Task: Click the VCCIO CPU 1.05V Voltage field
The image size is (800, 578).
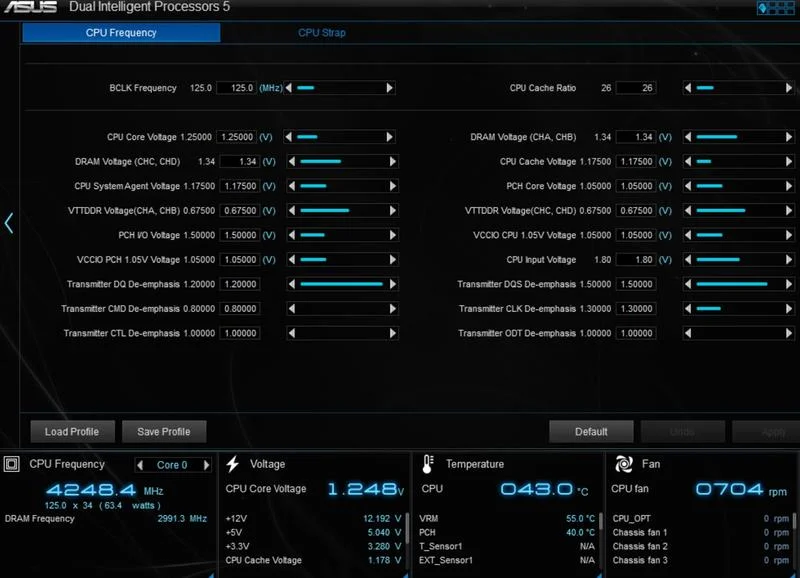Action: [635, 235]
